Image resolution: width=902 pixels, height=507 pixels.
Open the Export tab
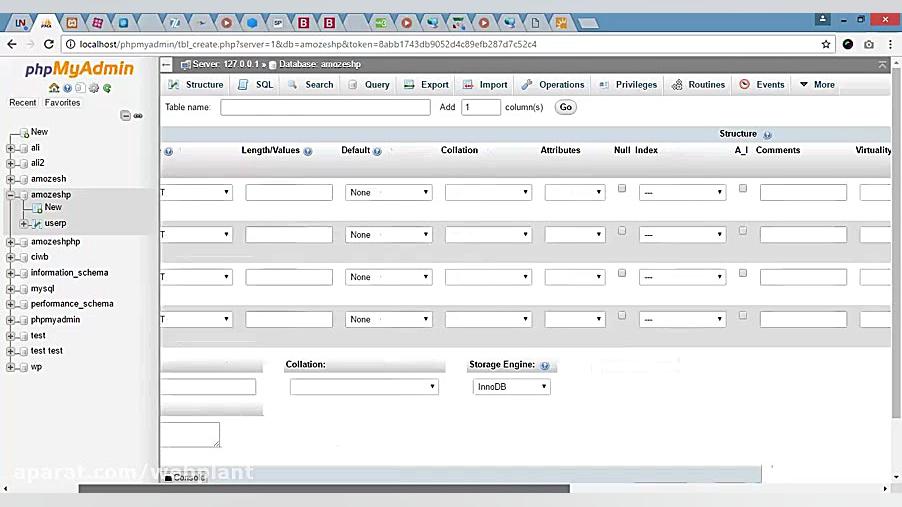pyautogui.click(x=426, y=85)
